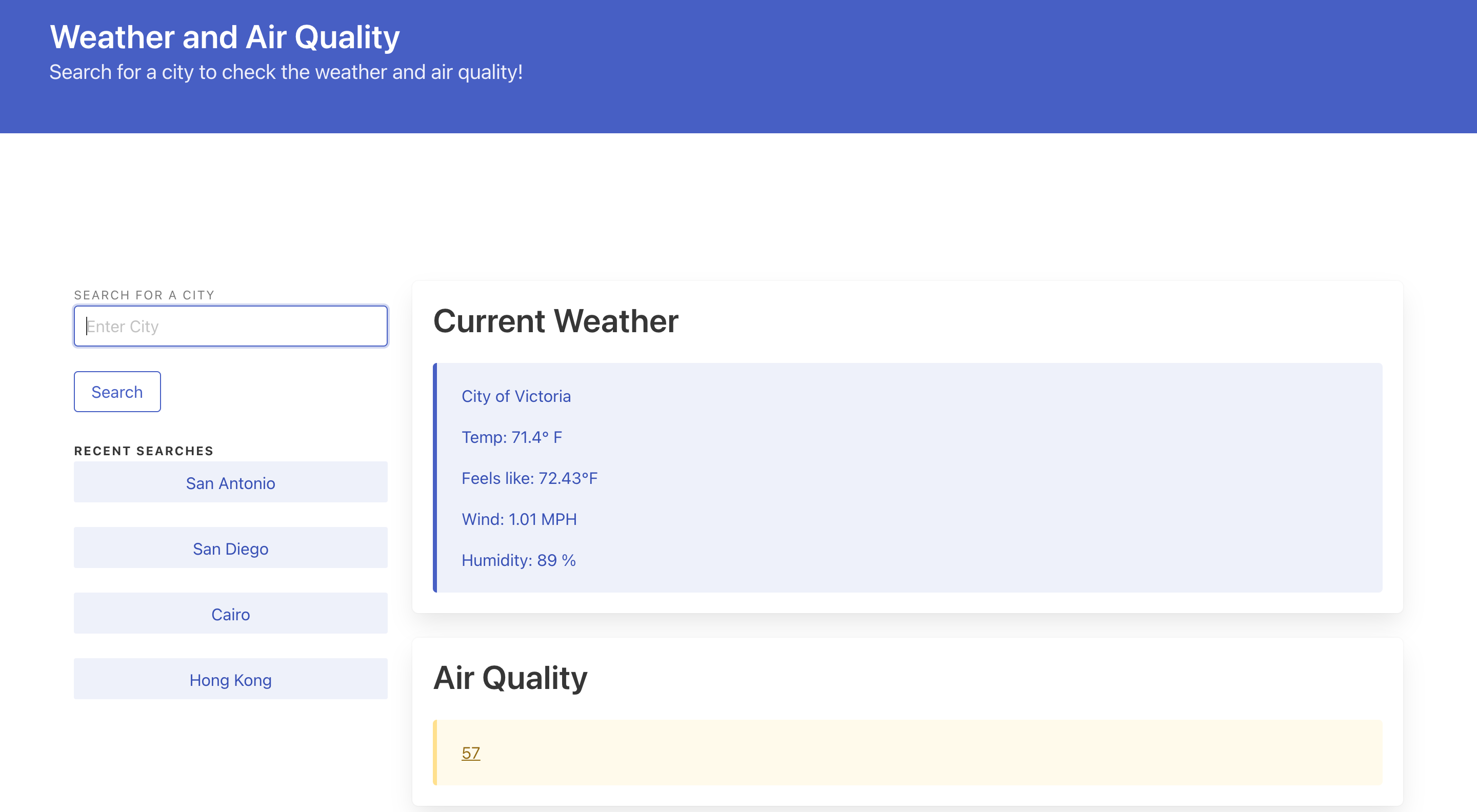Screen dimensions: 1477x812
Task: Click inside the Enter City input field
Action: [x=229, y=326]
